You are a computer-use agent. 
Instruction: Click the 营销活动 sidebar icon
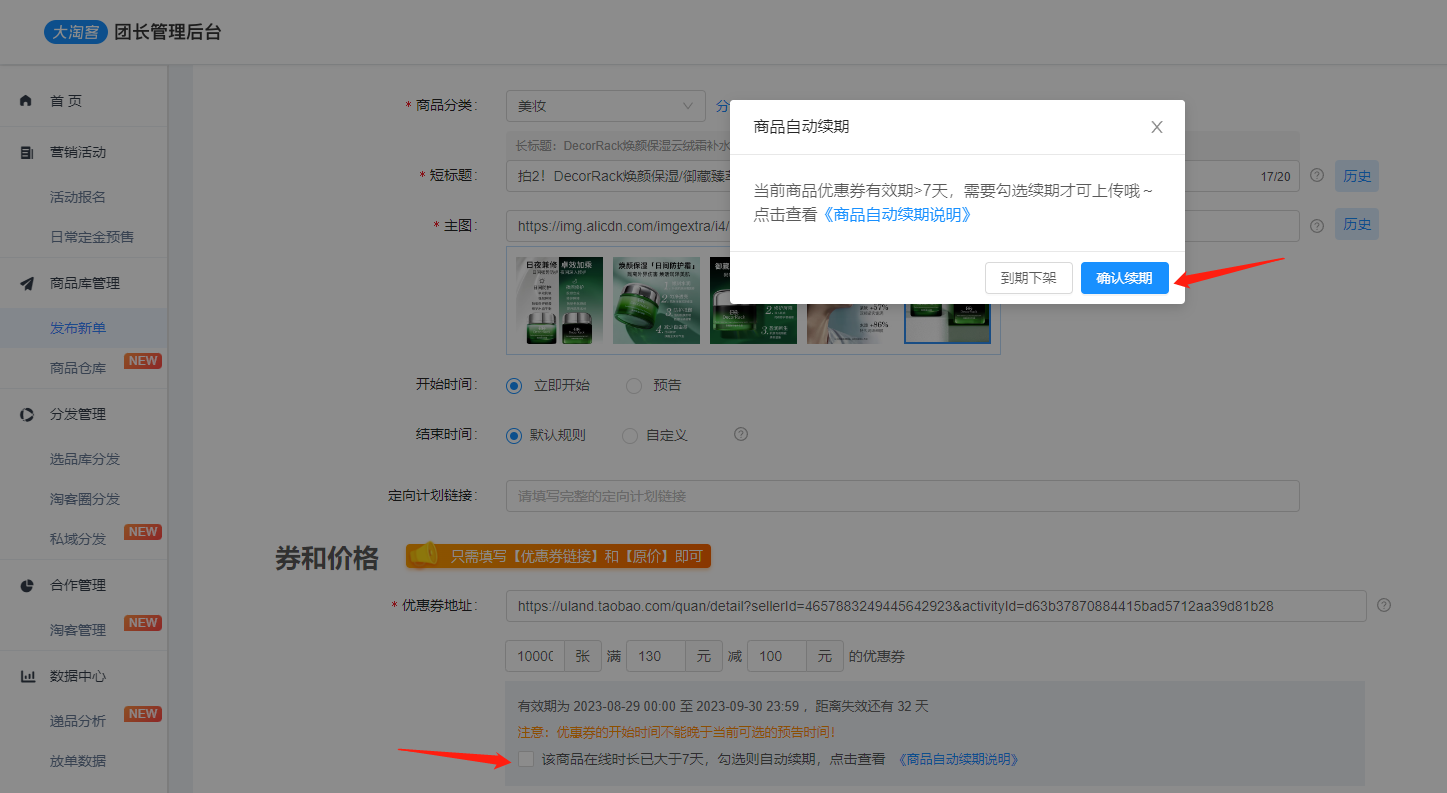click(27, 153)
